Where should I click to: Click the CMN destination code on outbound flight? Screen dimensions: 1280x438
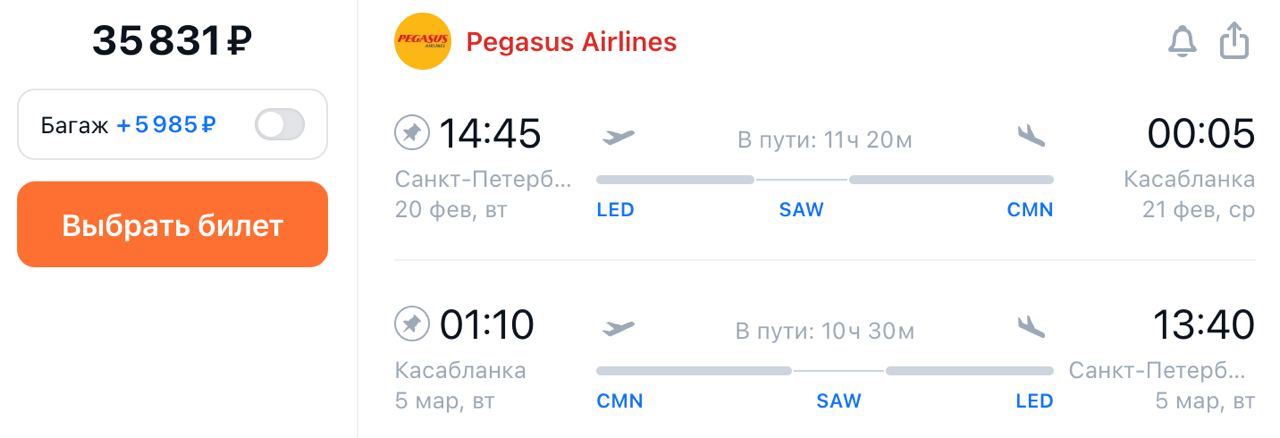pos(1030,210)
